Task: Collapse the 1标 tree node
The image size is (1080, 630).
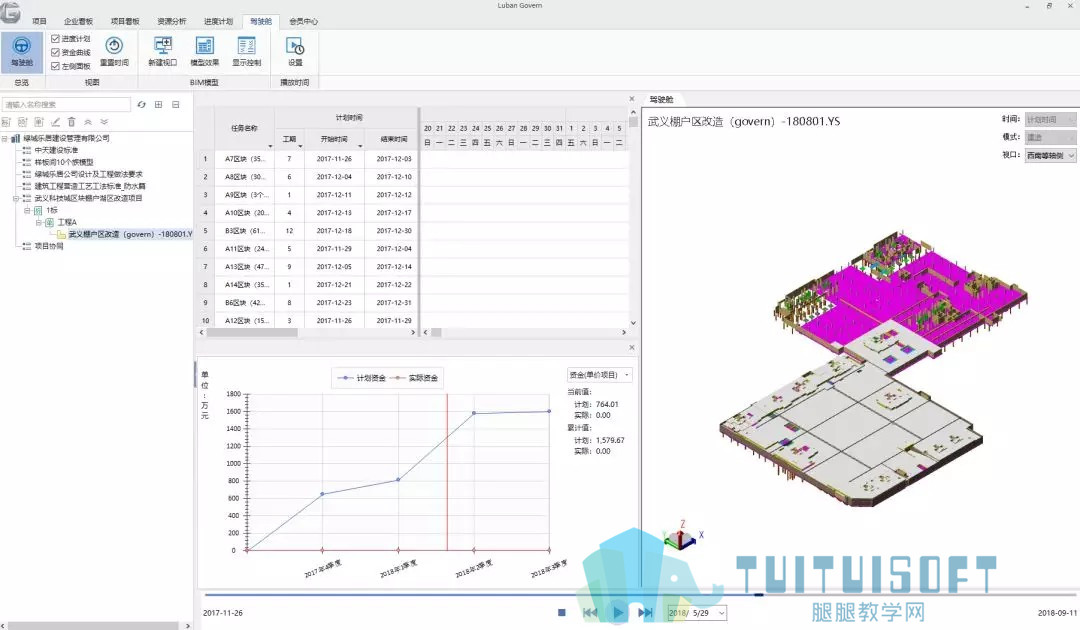Action: 28,210
